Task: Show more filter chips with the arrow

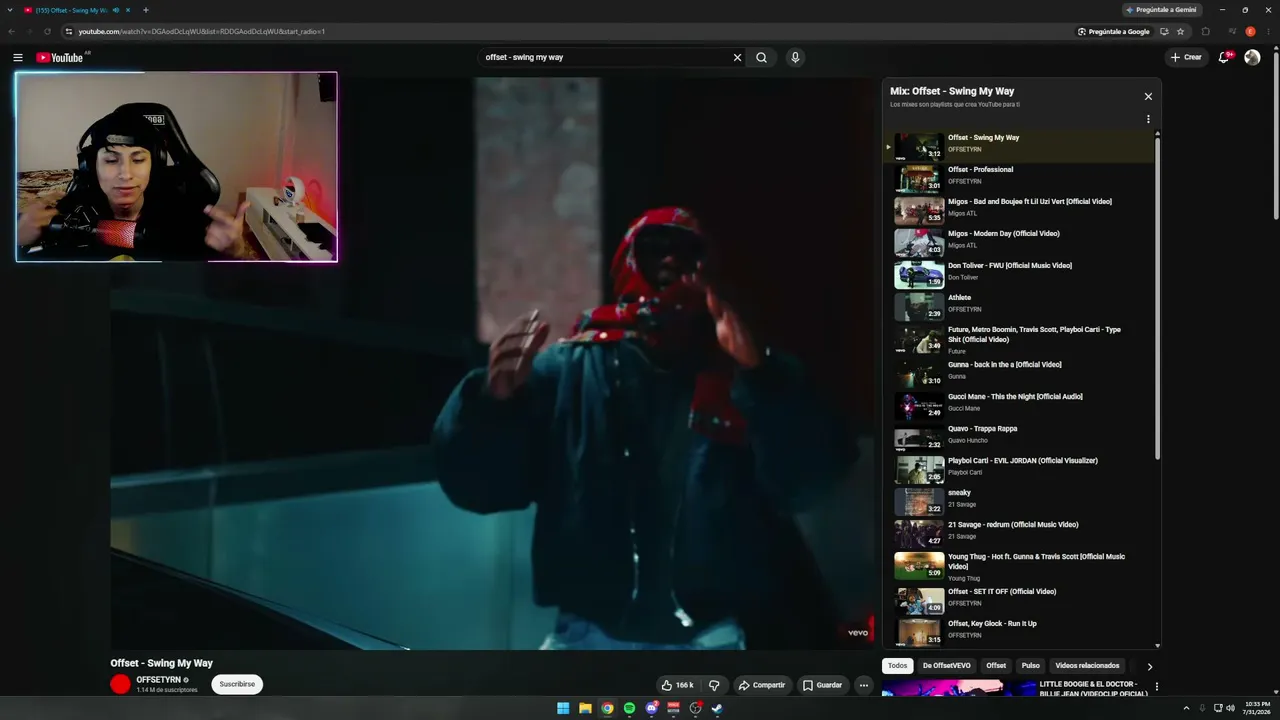Action: [1149, 666]
